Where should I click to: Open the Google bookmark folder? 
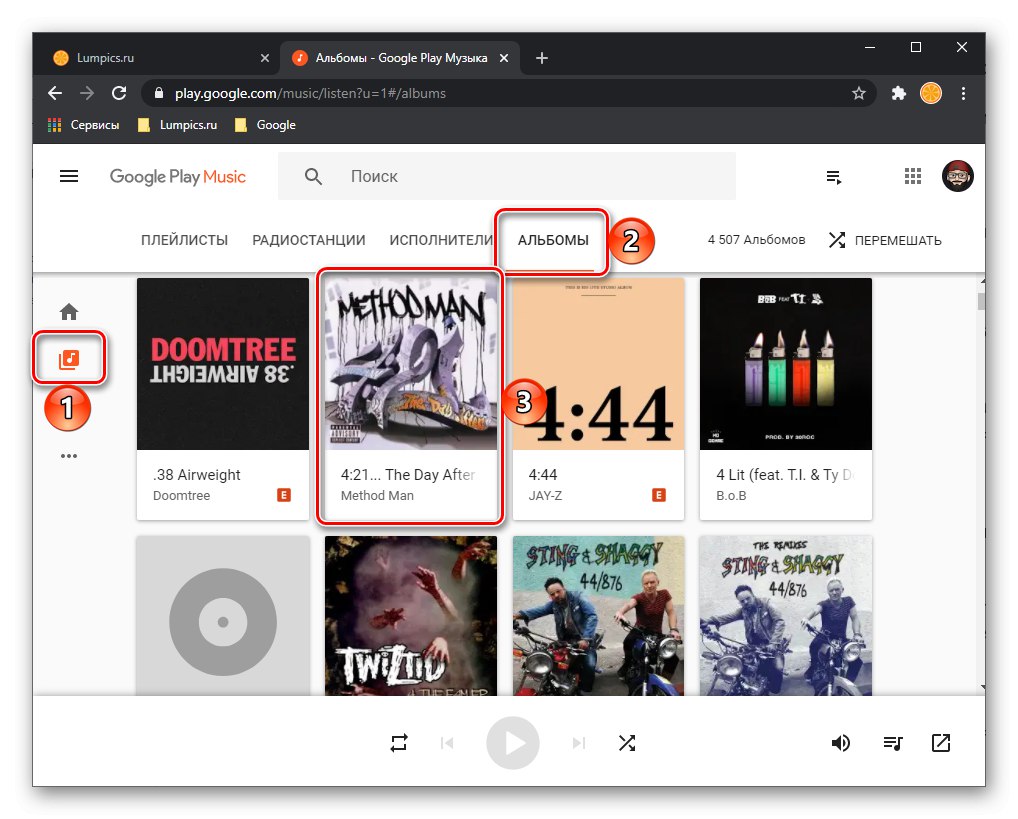tap(265, 125)
